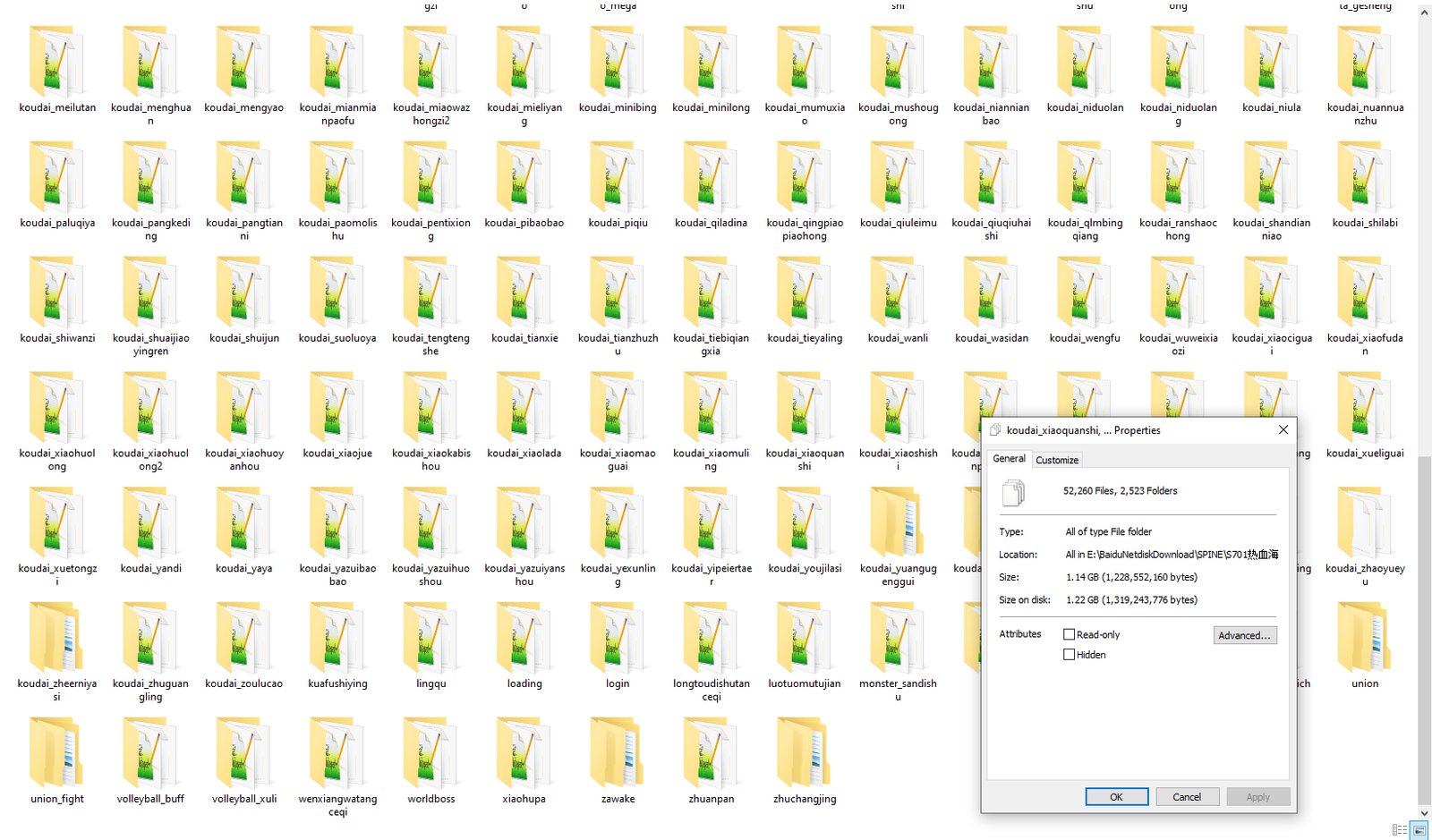Switch to details view layout

click(1400, 830)
